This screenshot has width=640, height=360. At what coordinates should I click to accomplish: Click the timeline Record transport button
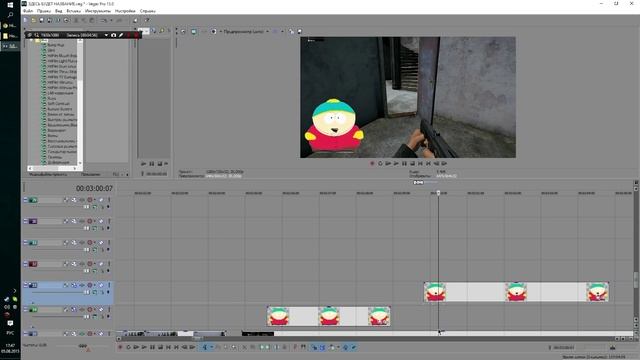pos(120,347)
